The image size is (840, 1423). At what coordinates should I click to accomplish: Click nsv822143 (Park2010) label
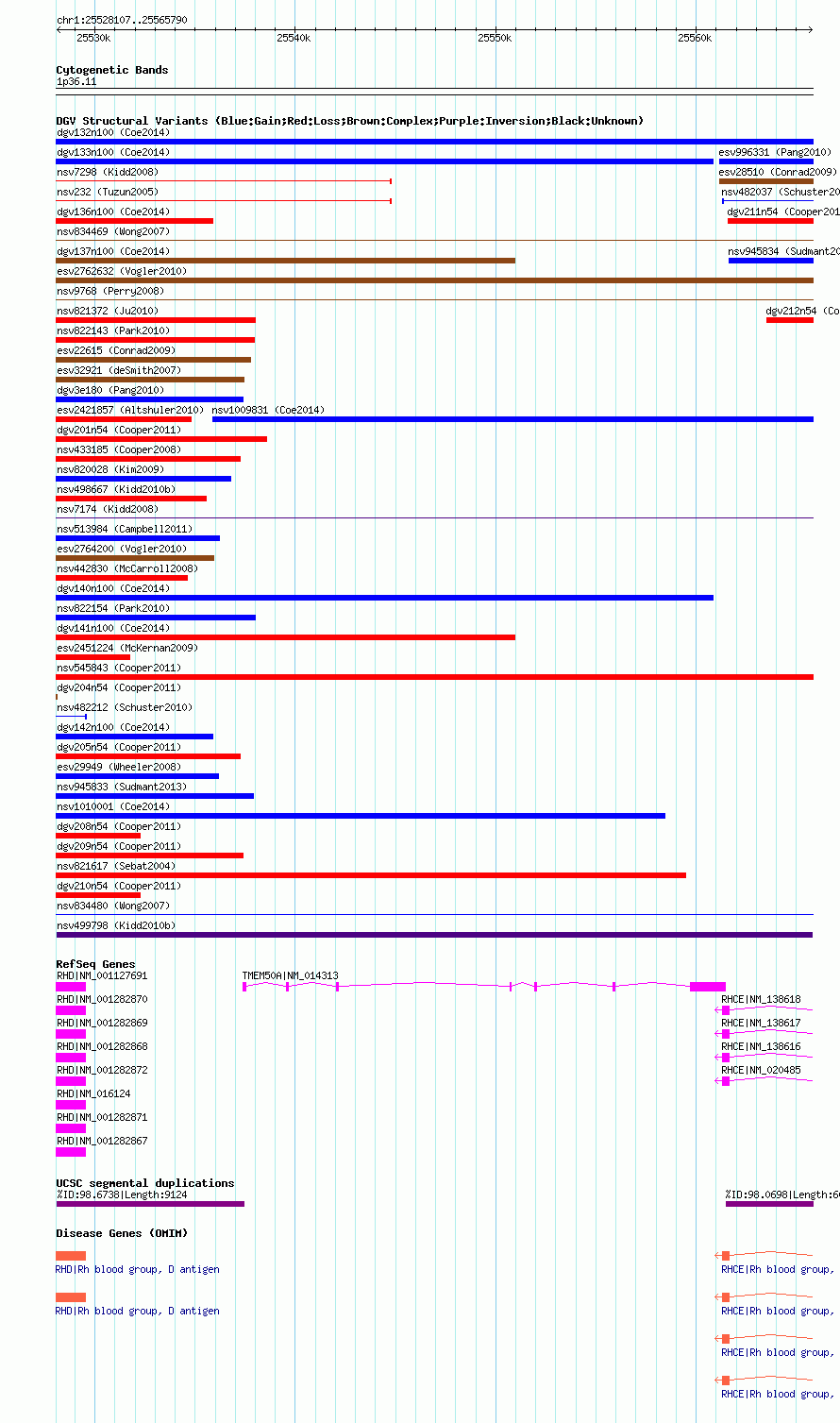point(113,331)
